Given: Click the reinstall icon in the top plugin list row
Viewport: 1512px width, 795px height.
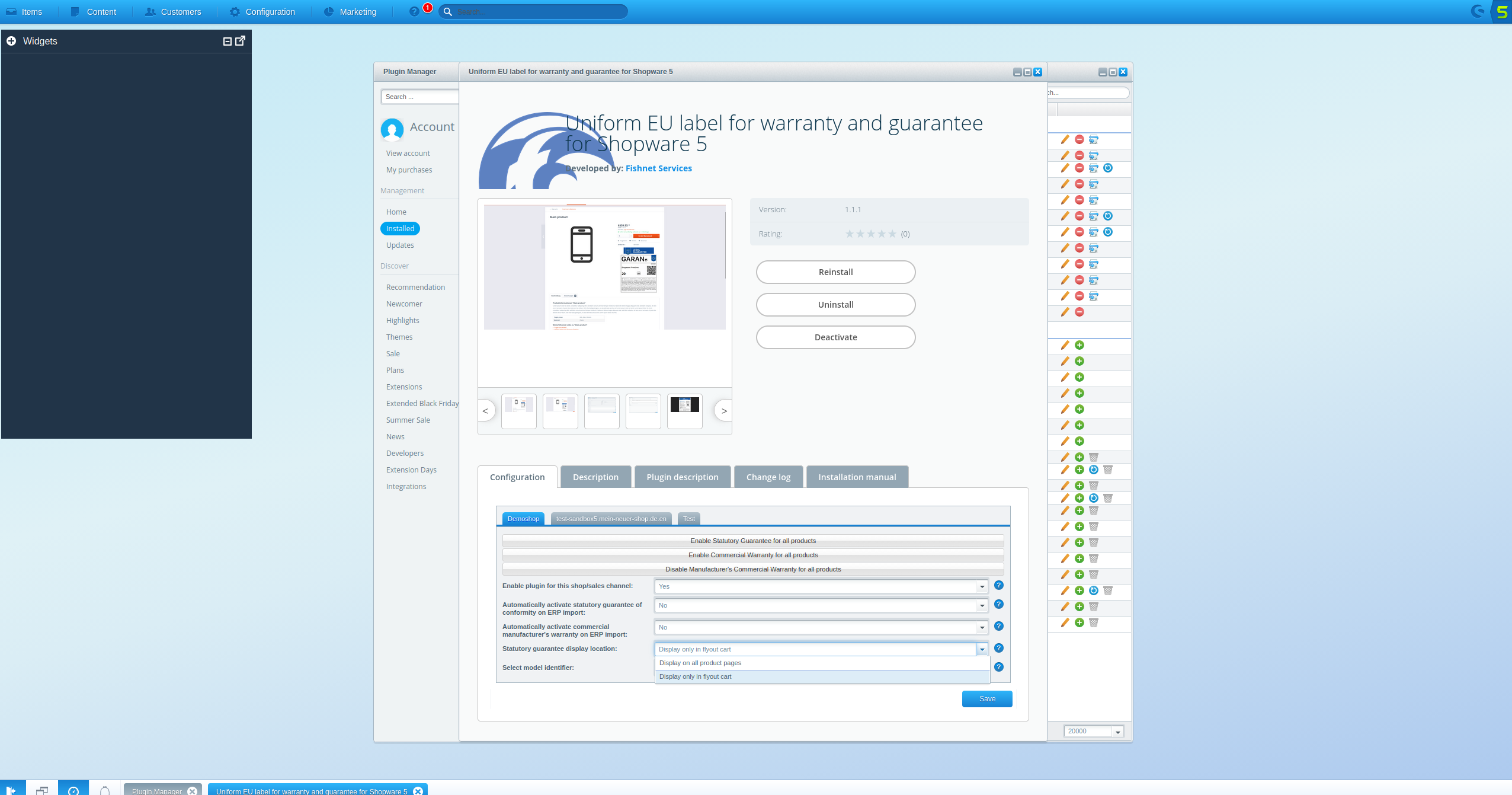Looking at the screenshot, I should click(x=1094, y=139).
